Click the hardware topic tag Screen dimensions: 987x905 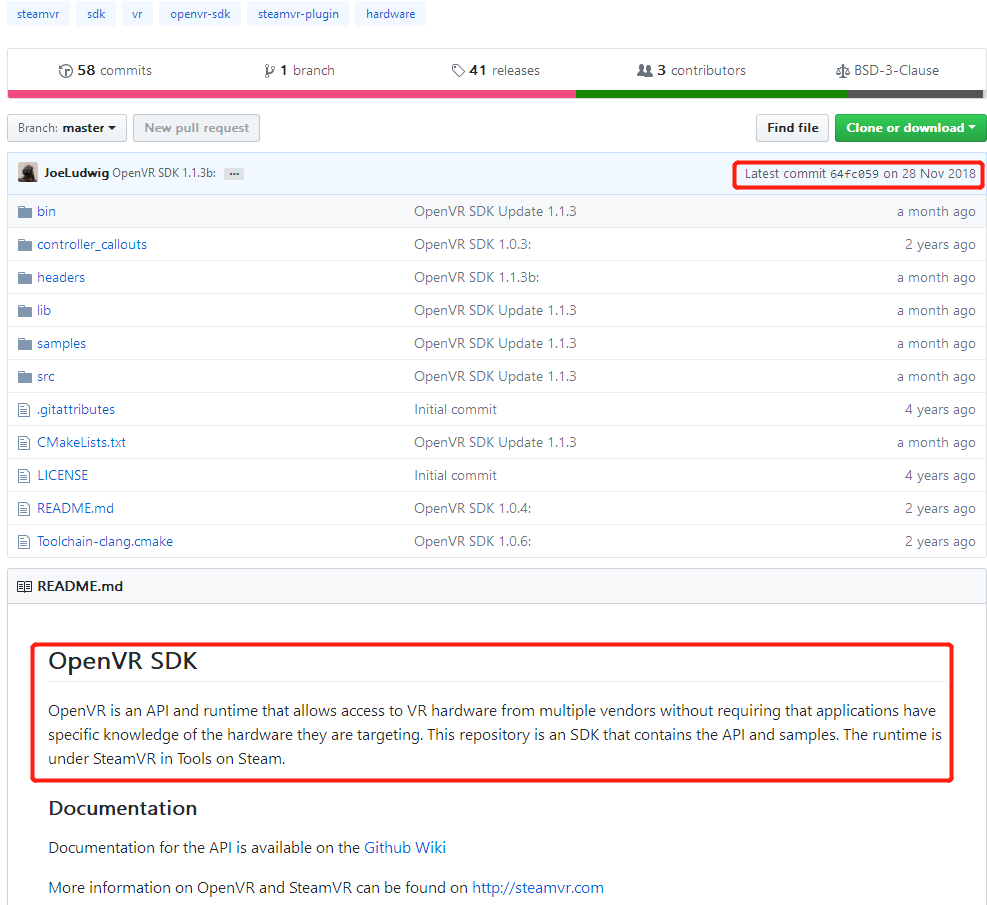pos(390,14)
